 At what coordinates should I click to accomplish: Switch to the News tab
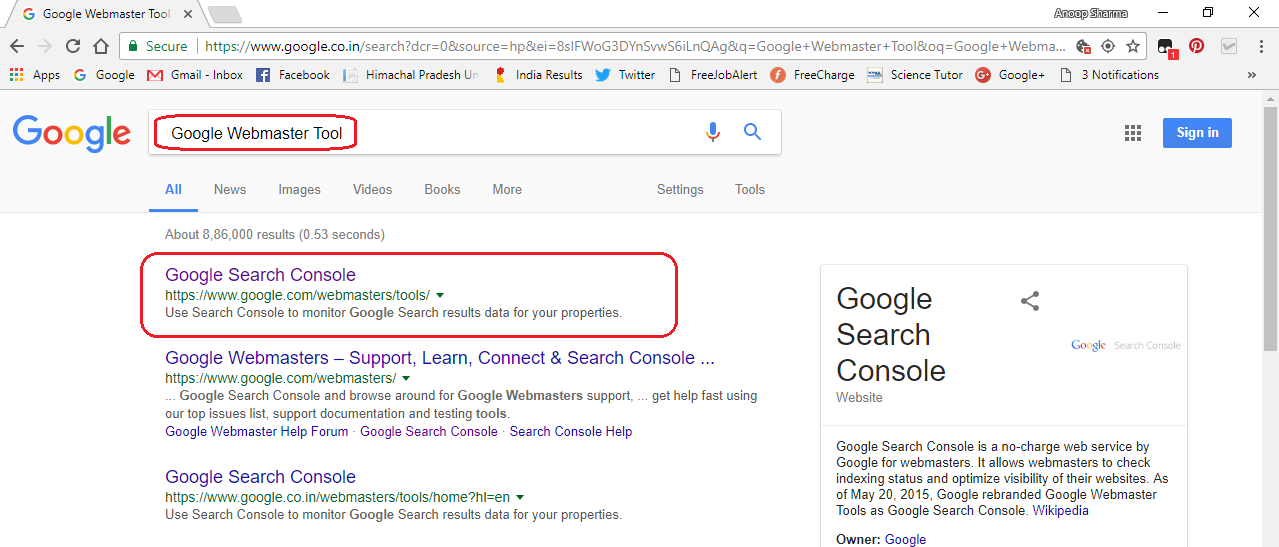[x=230, y=189]
